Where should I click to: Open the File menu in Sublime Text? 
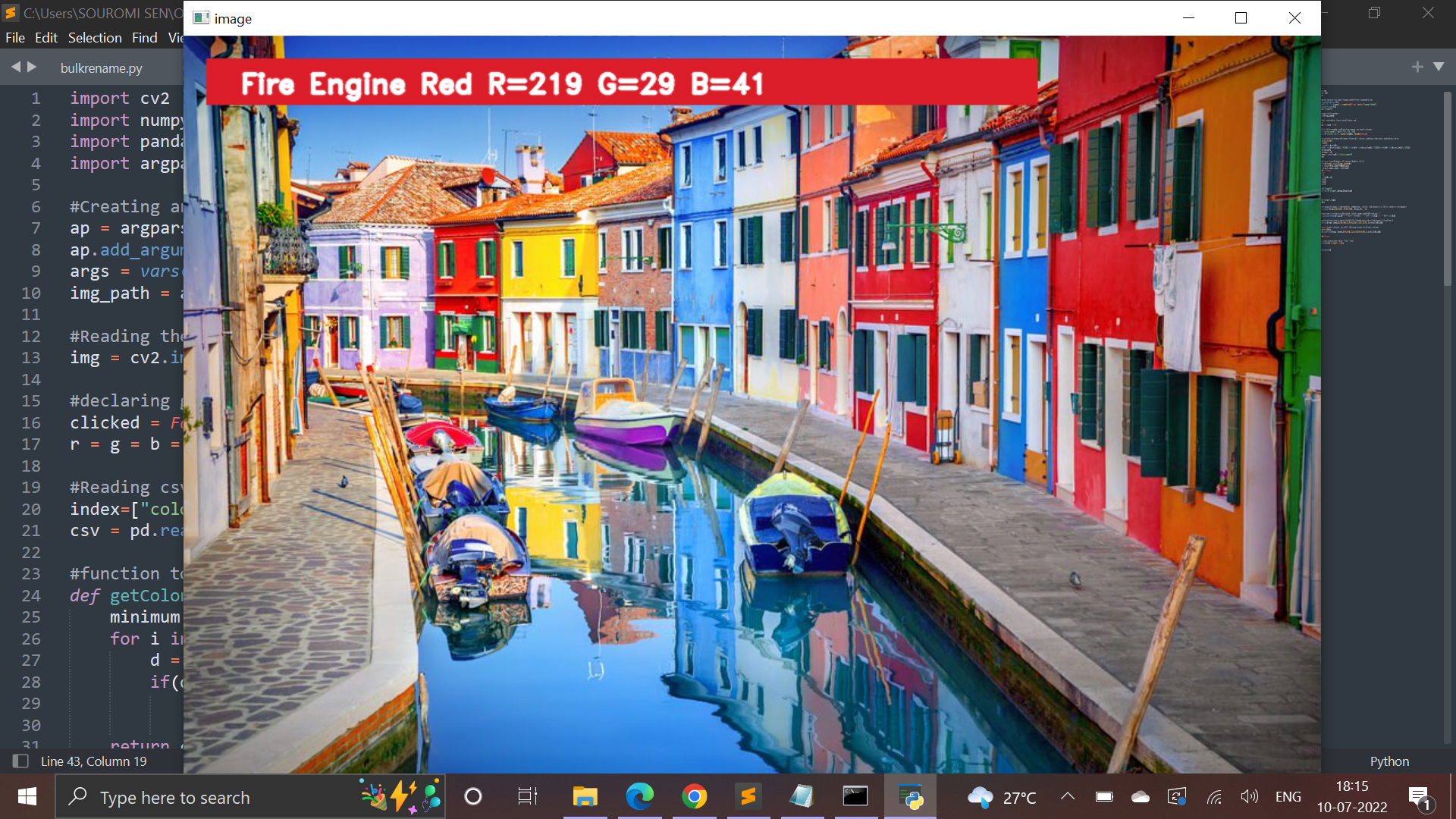[x=15, y=37]
